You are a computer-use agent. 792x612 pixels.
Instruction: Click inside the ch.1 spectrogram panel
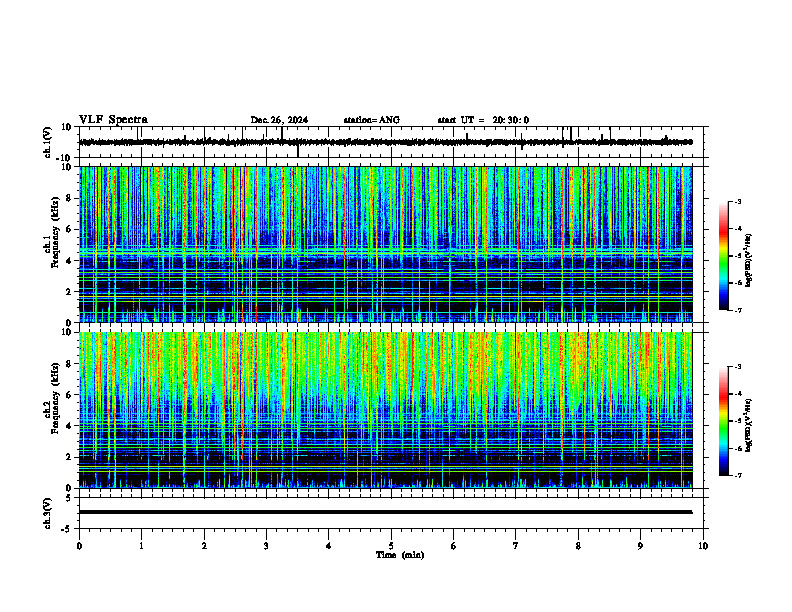point(385,244)
